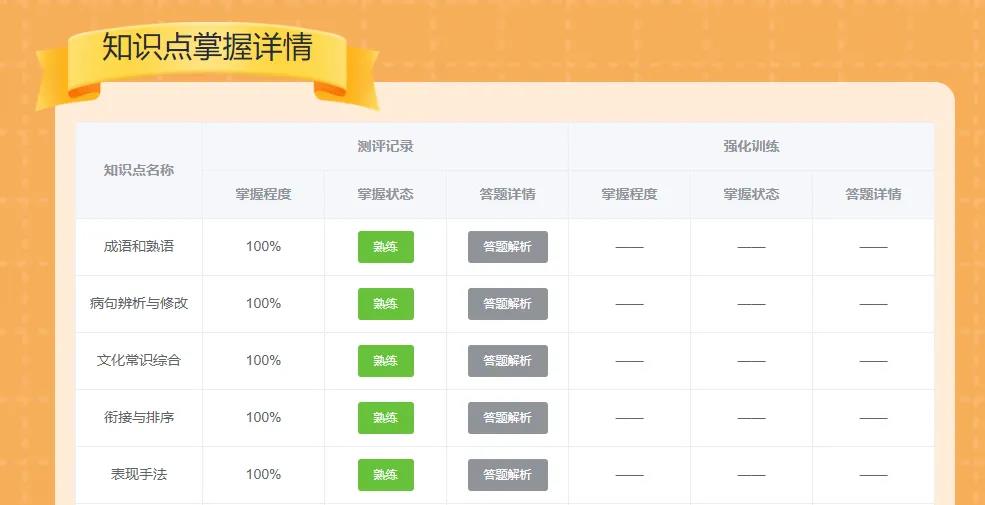Click the 知识点名称 column header
Image resolution: width=985 pixels, height=505 pixels.
[x=139, y=170]
